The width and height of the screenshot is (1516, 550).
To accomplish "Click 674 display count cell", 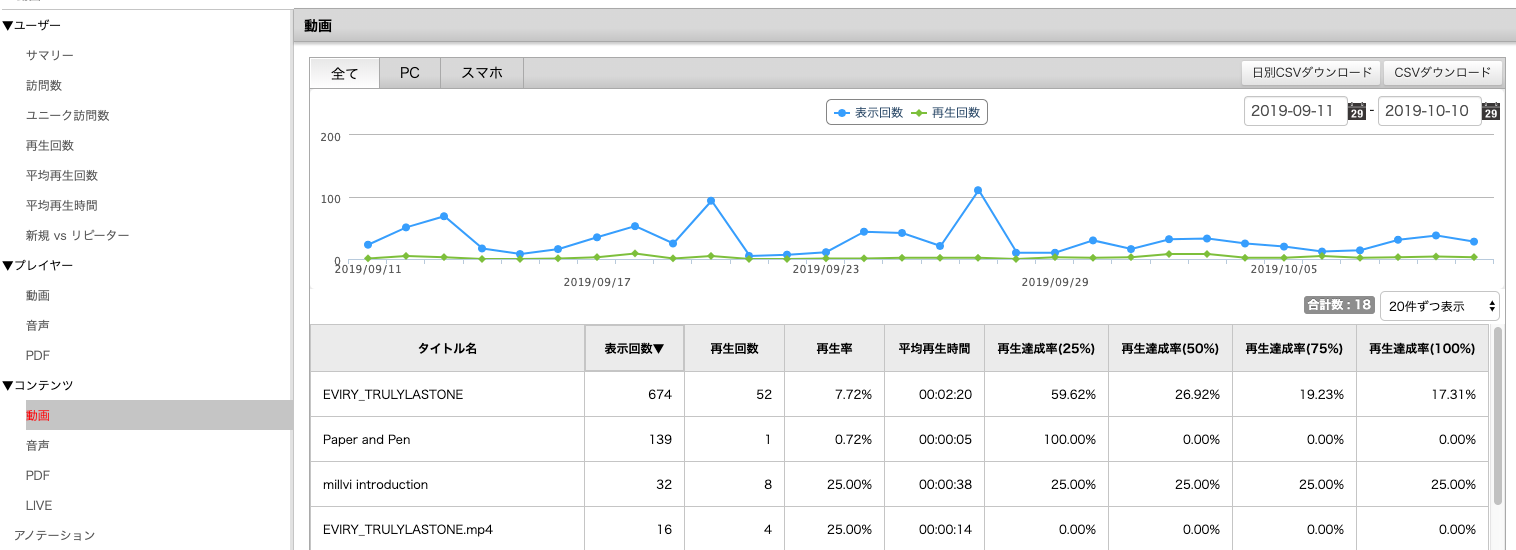I will 634,394.
